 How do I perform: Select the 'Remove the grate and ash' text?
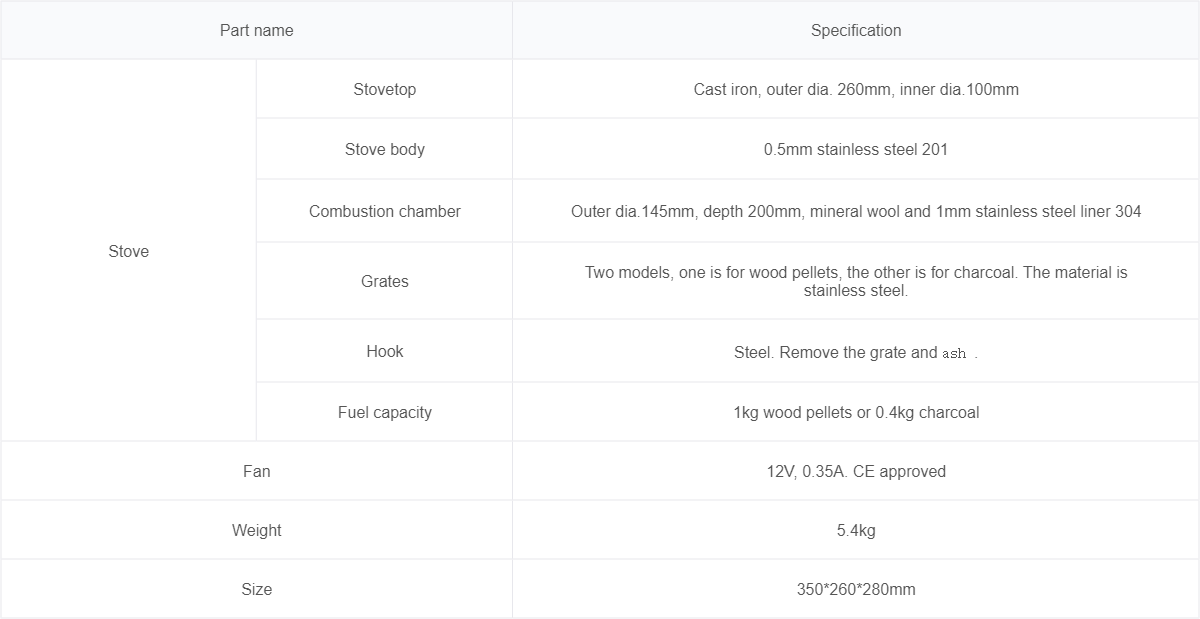click(856, 352)
